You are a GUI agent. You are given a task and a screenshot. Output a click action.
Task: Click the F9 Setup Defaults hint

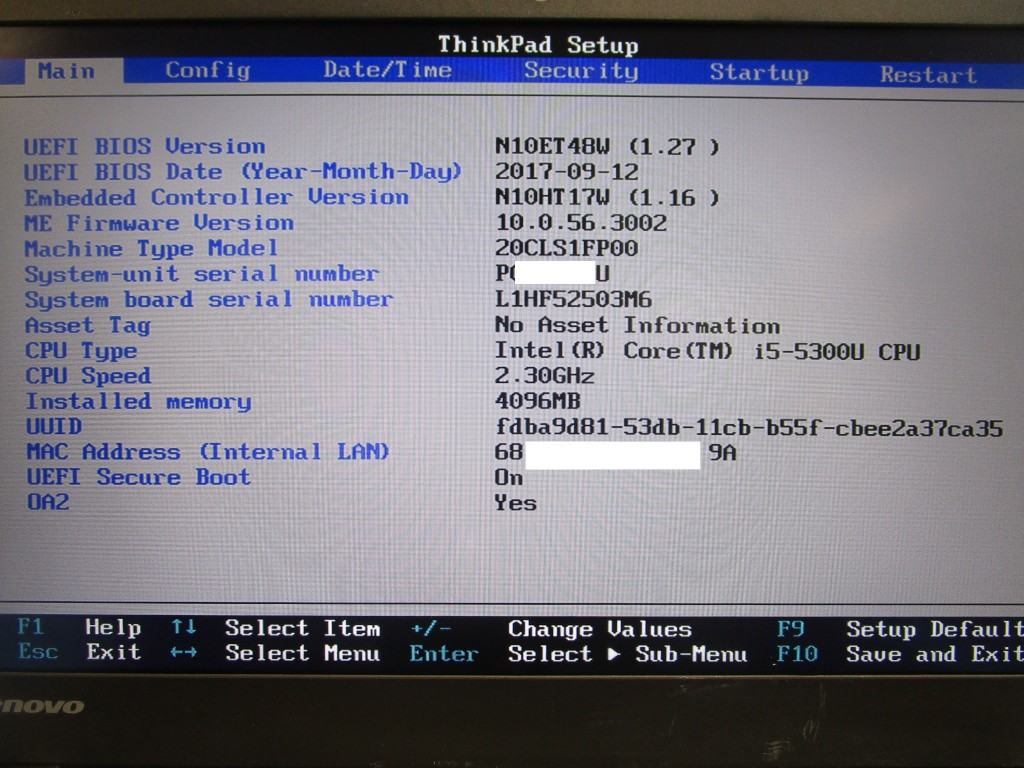[900, 629]
